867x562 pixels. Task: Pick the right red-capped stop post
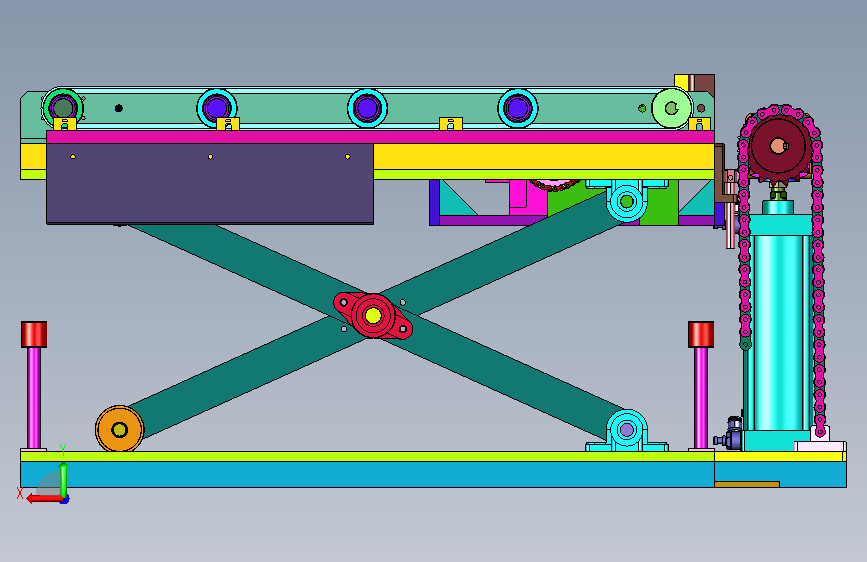click(701, 386)
